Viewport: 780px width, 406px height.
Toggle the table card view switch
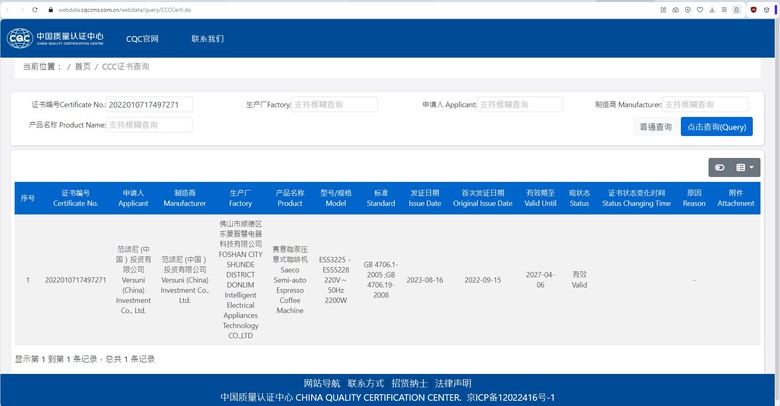pos(720,168)
